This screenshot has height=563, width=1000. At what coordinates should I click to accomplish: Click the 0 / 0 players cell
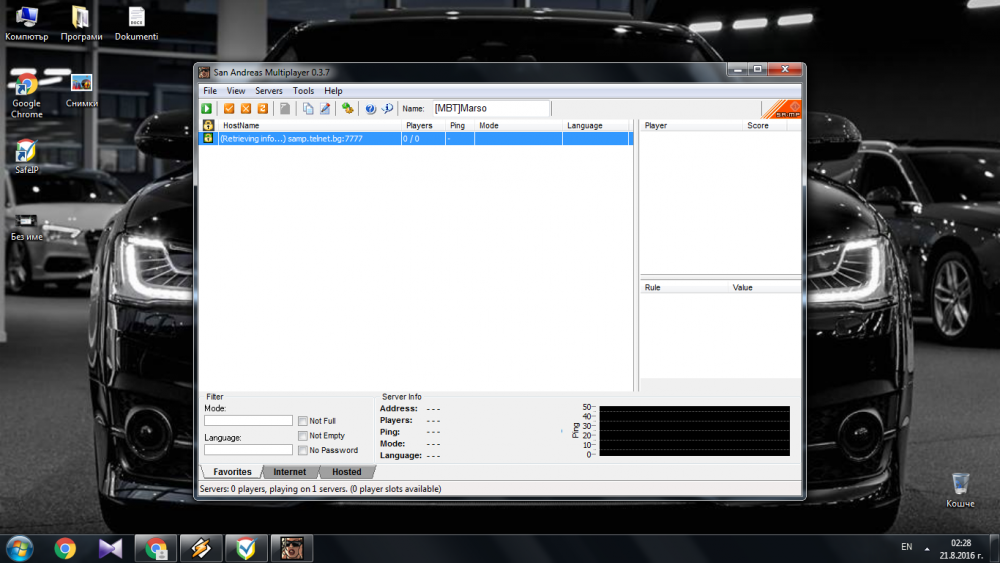(423, 138)
